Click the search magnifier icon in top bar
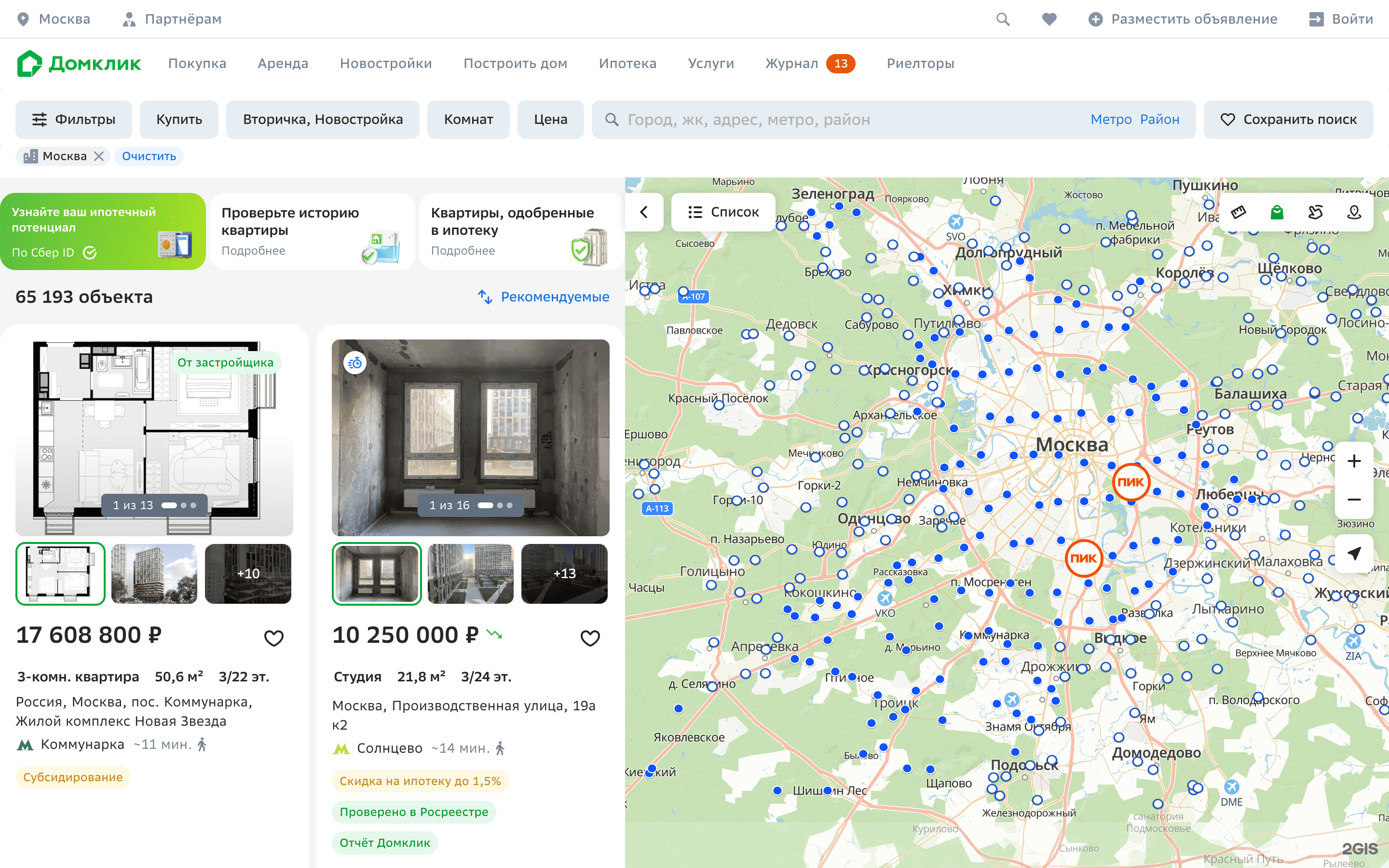 click(x=1003, y=19)
